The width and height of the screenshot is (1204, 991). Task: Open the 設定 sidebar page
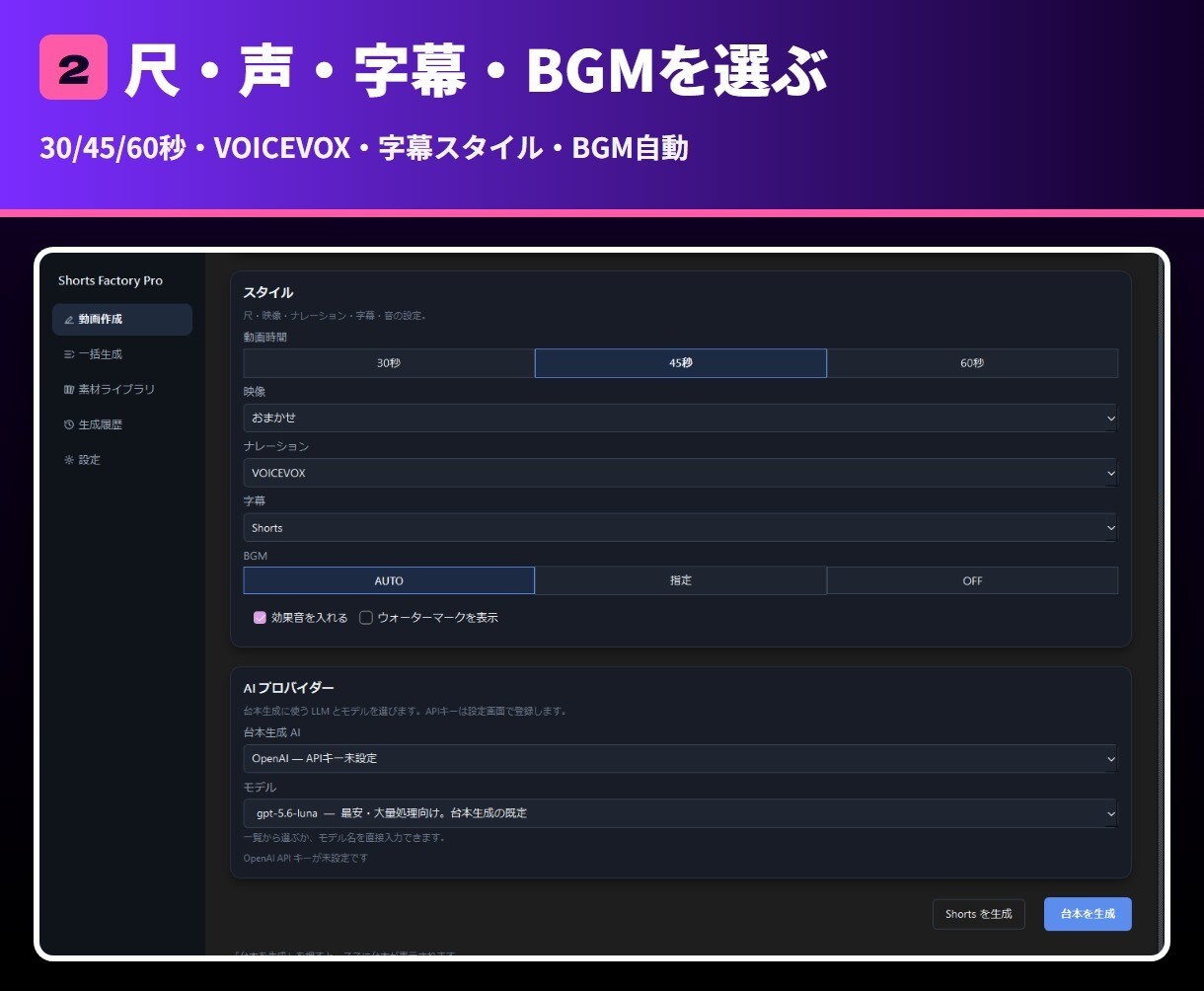(122, 460)
